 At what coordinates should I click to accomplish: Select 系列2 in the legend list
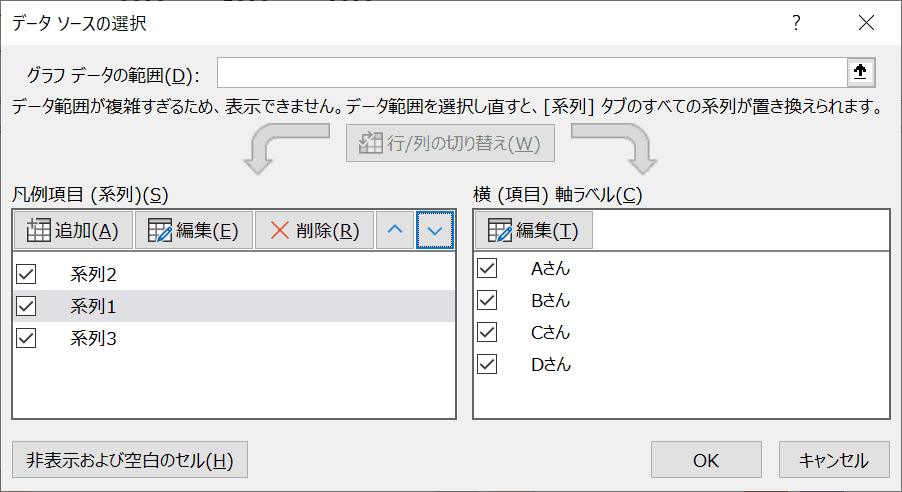point(93,274)
